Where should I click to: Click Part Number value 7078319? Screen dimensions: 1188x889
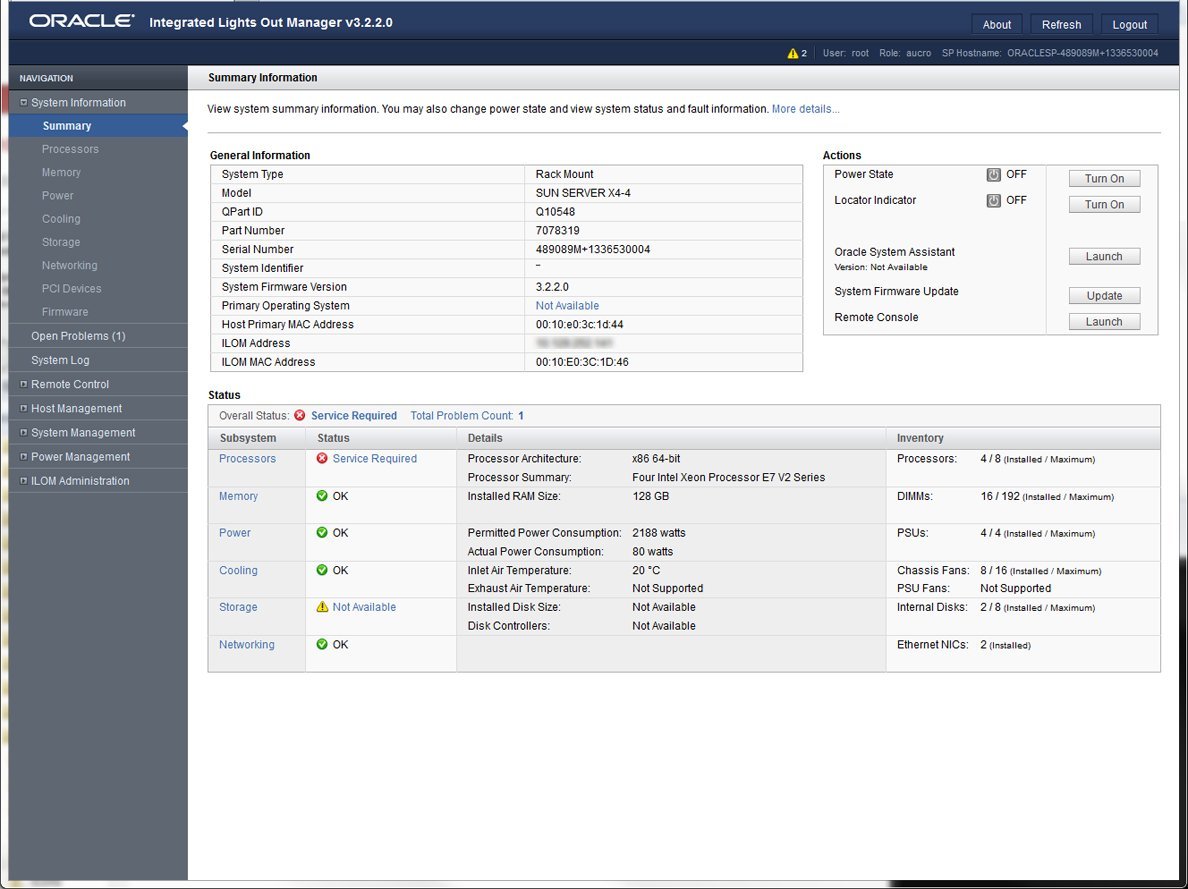click(x=558, y=230)
